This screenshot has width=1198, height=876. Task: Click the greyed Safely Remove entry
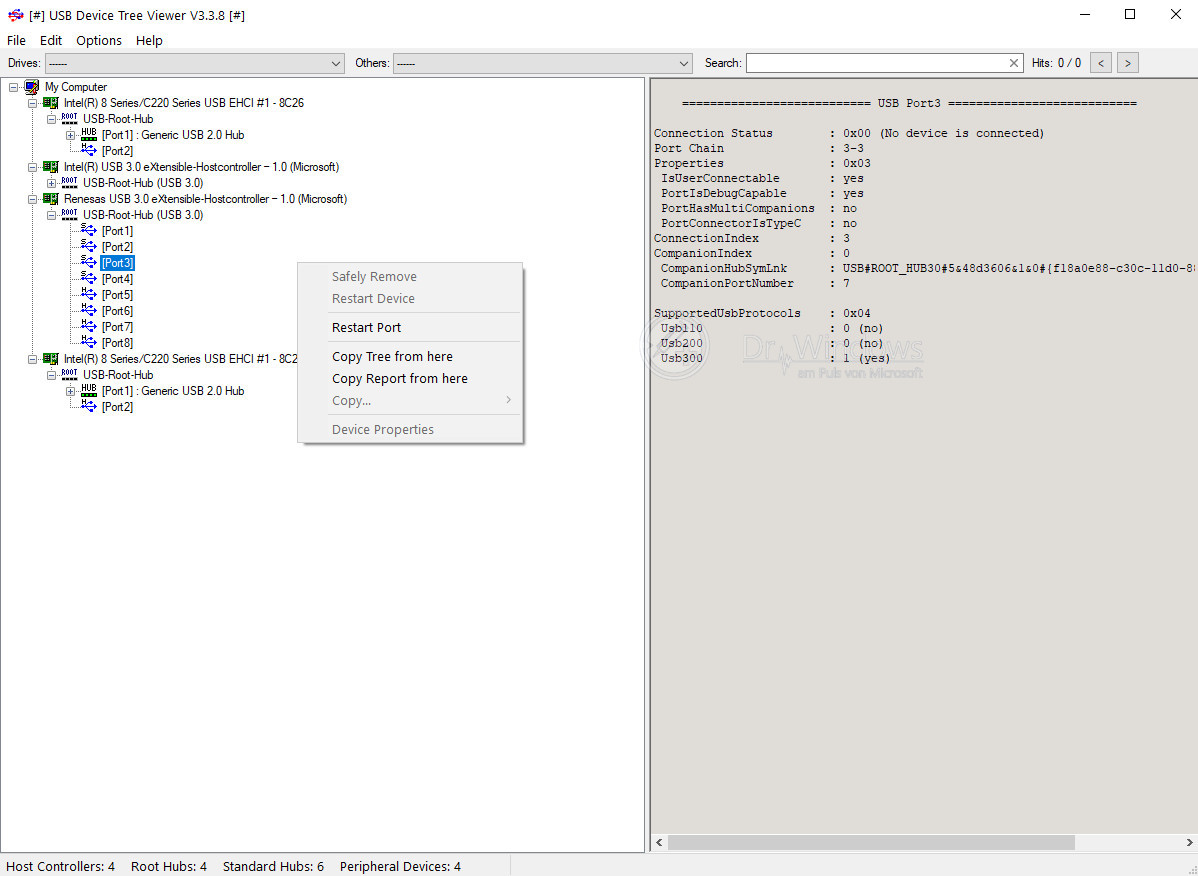410,276
